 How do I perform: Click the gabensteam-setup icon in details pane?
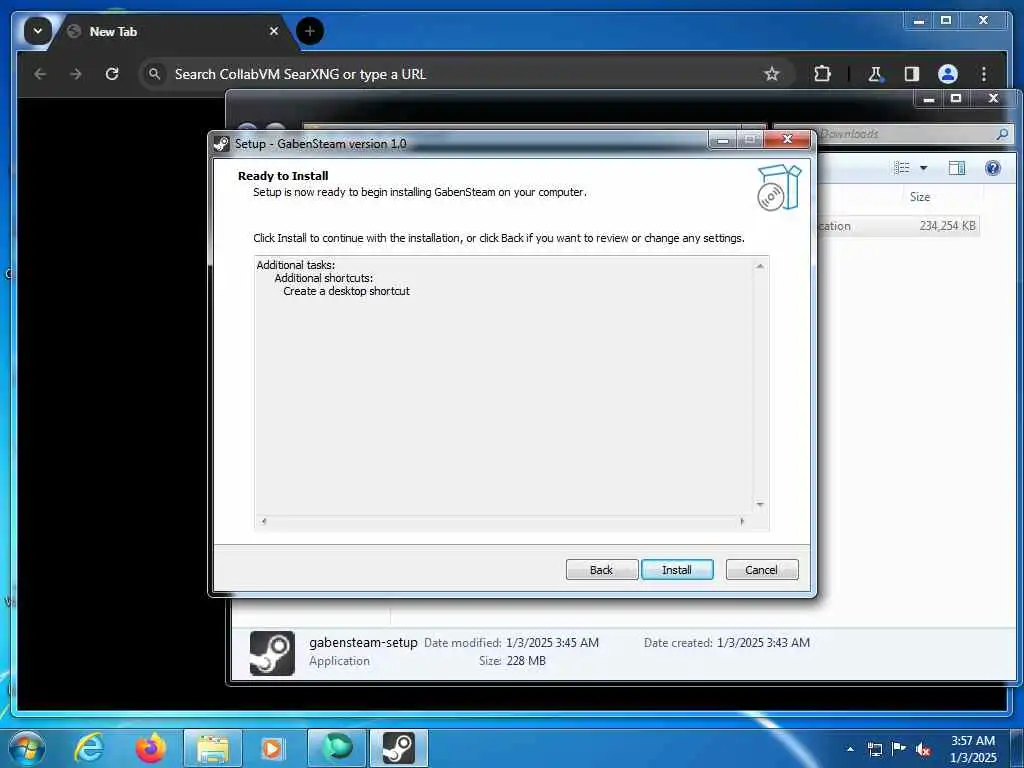[x=272, y=652]
